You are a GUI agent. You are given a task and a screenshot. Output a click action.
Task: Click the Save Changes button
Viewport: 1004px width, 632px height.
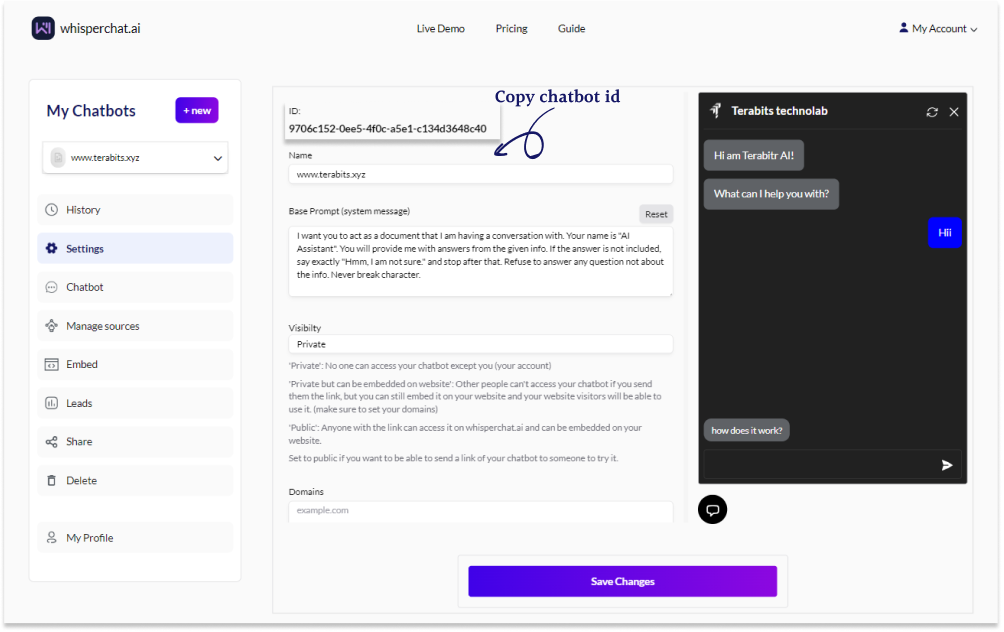pyautogui.click(x=622, y=581)
